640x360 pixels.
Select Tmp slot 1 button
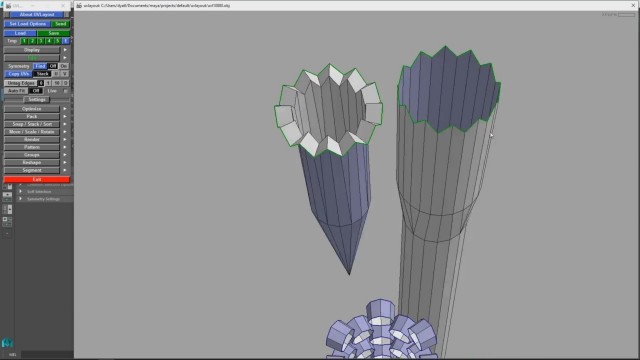click(x=24, y=41)
